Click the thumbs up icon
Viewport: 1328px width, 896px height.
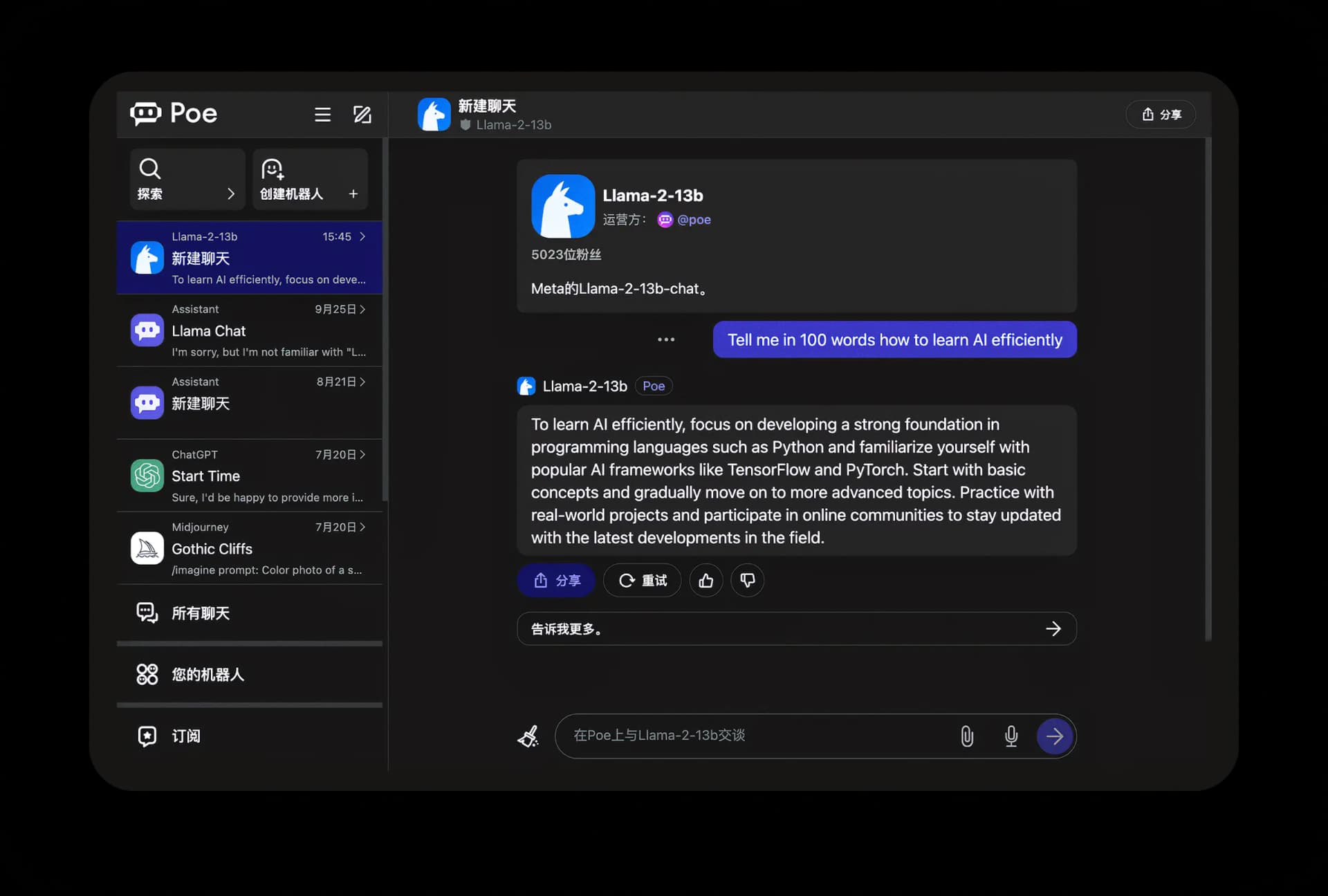(x=706, y=581)
